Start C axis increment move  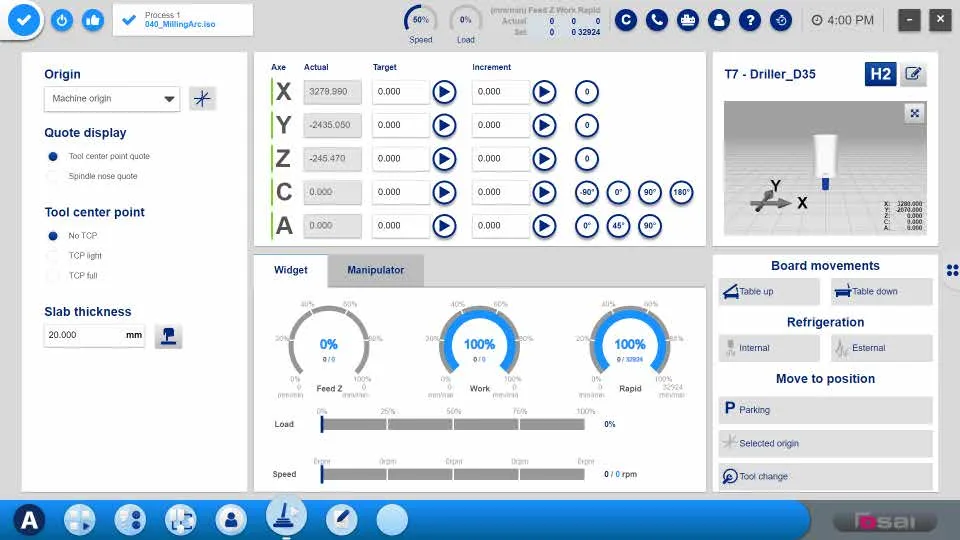coord(544,192)
